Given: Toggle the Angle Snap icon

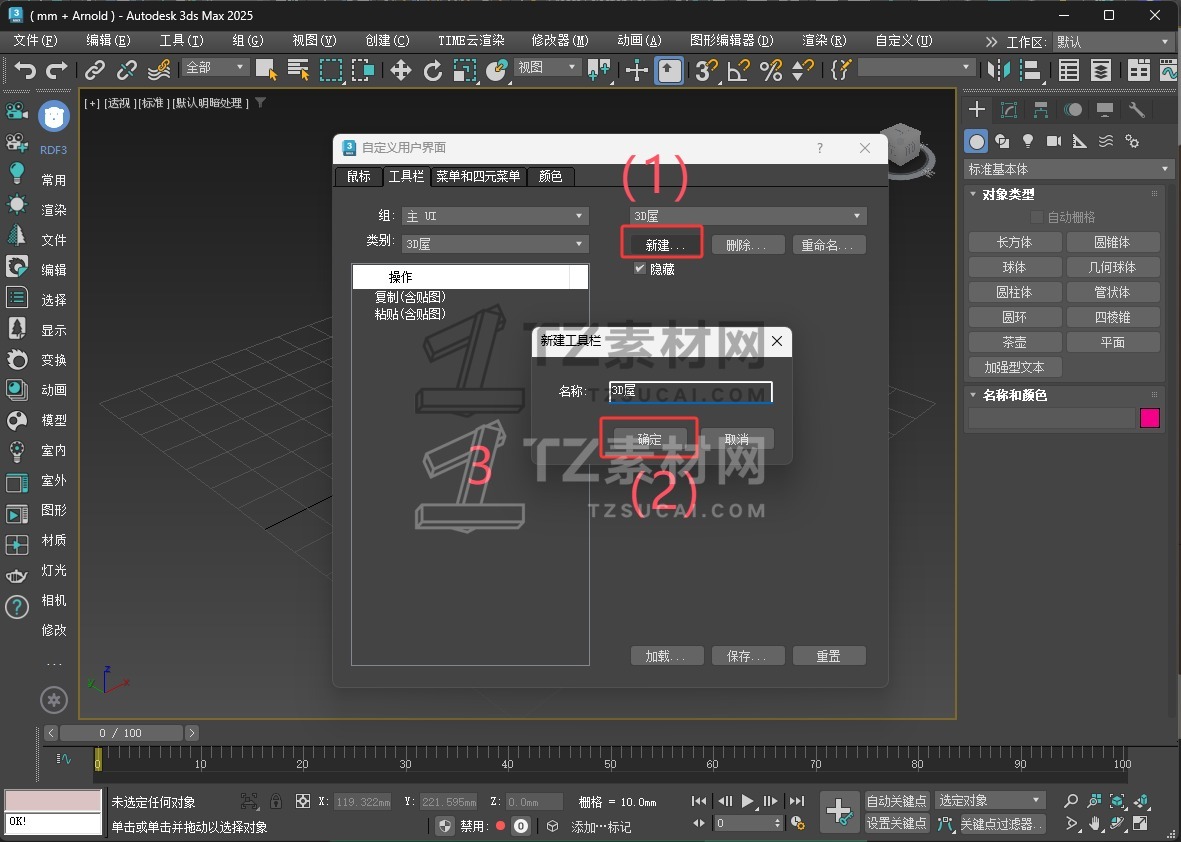Looking at the screenshot, I should (738, 69).
